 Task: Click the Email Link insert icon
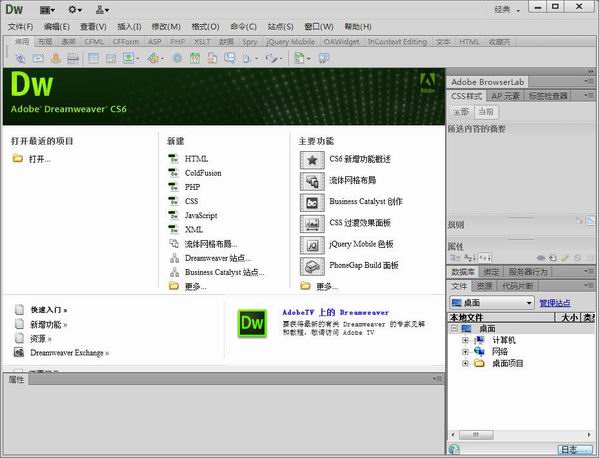pyautogui.click(x=38, y=58)
